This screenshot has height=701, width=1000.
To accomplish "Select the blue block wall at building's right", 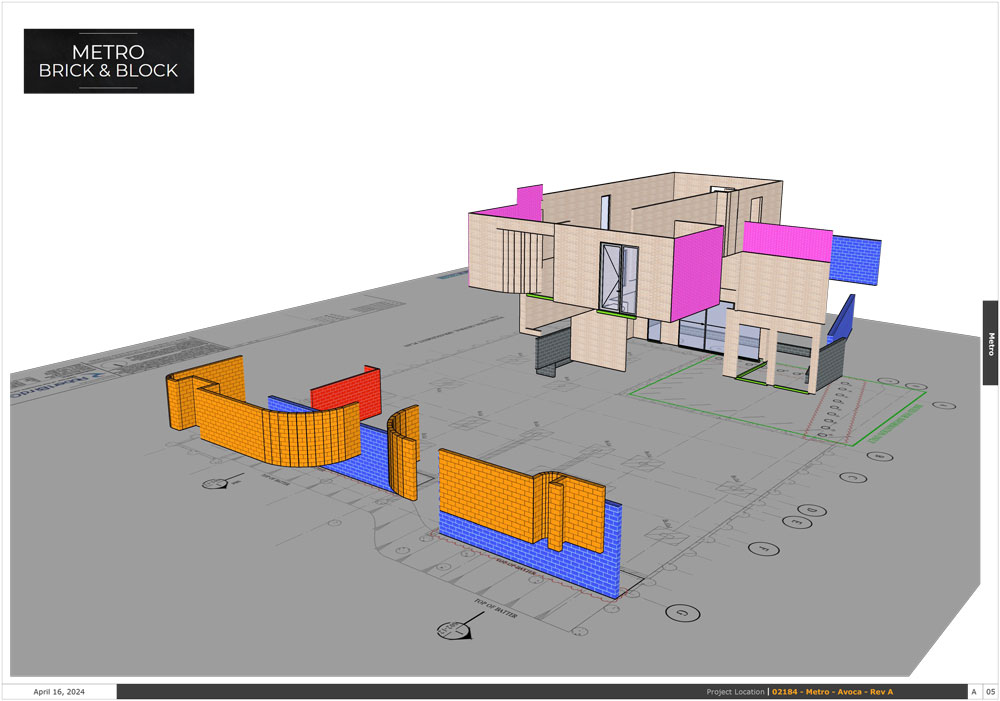I will [855, 258].
